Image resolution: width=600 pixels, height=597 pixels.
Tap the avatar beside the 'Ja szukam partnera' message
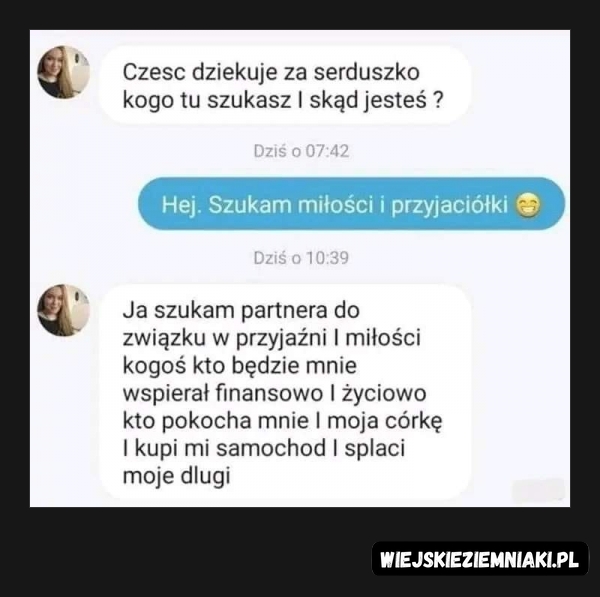click(x=63, y=310)
